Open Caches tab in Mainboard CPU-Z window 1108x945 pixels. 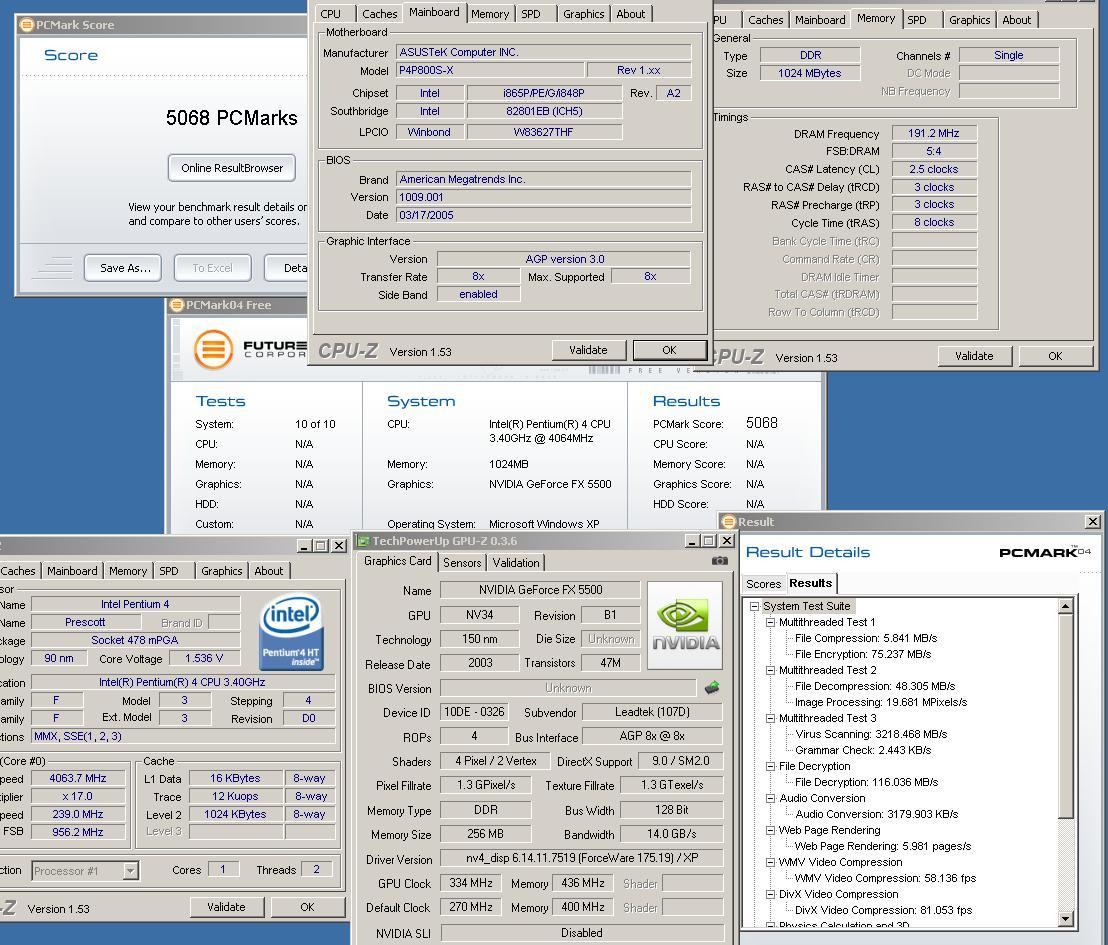379,14
